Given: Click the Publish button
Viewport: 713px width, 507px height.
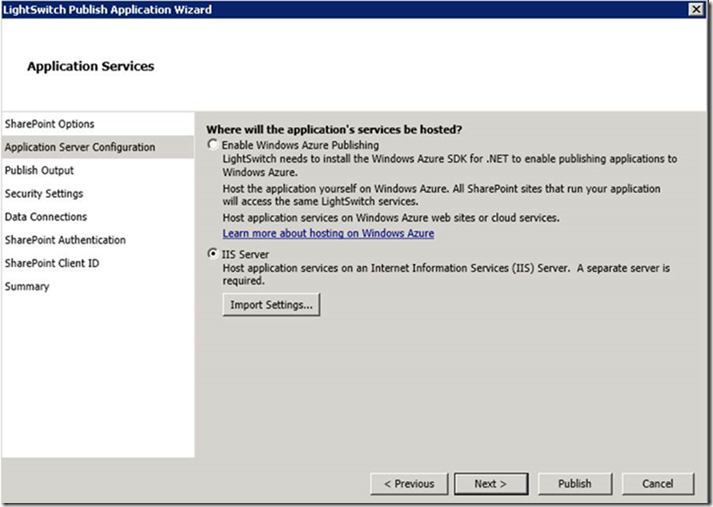Looking at the screenshot, I should [575, 484].
